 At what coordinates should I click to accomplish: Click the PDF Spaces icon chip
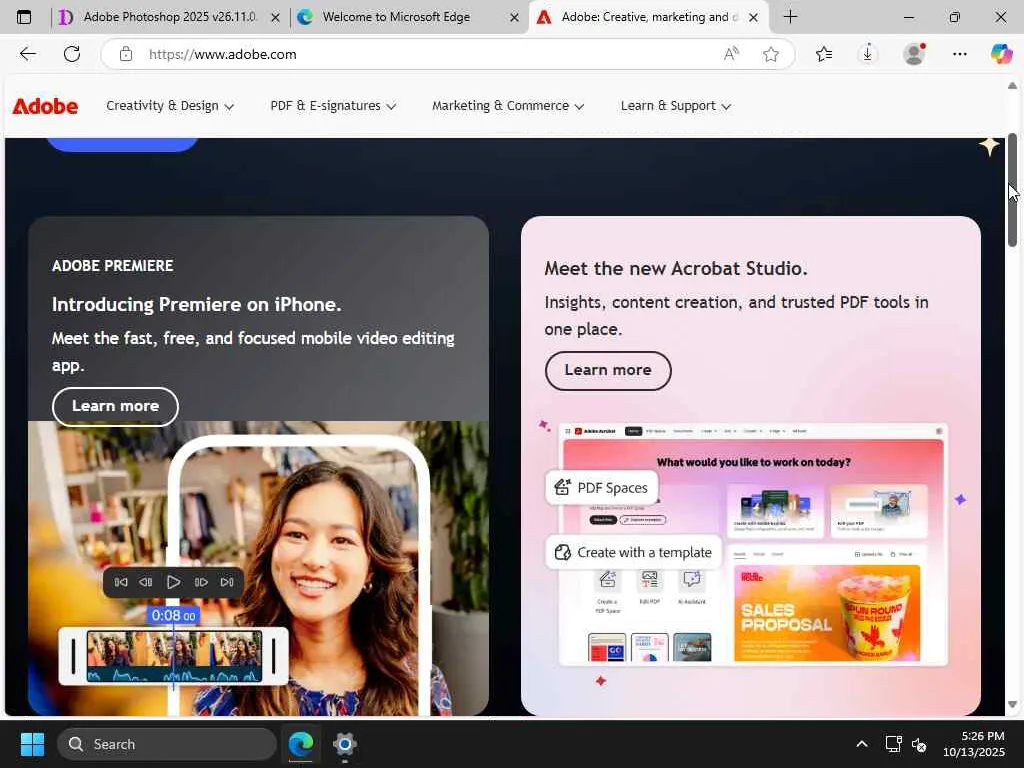pos(601,488)
